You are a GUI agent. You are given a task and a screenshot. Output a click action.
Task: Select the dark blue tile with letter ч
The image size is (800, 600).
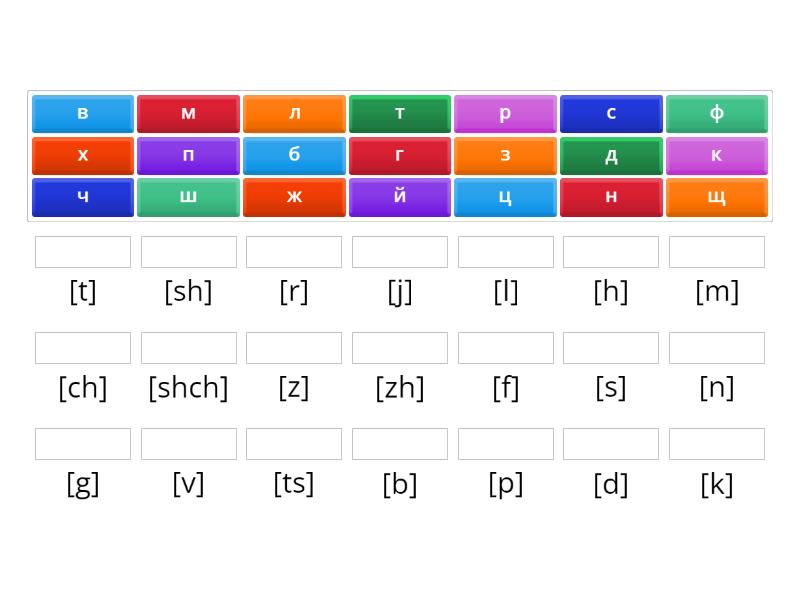(83, 197)
